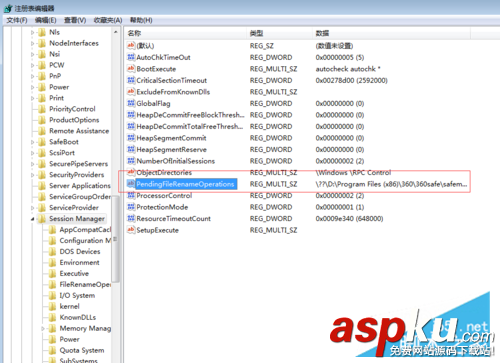Expand the Nls tree node

(x=32, y=32)
